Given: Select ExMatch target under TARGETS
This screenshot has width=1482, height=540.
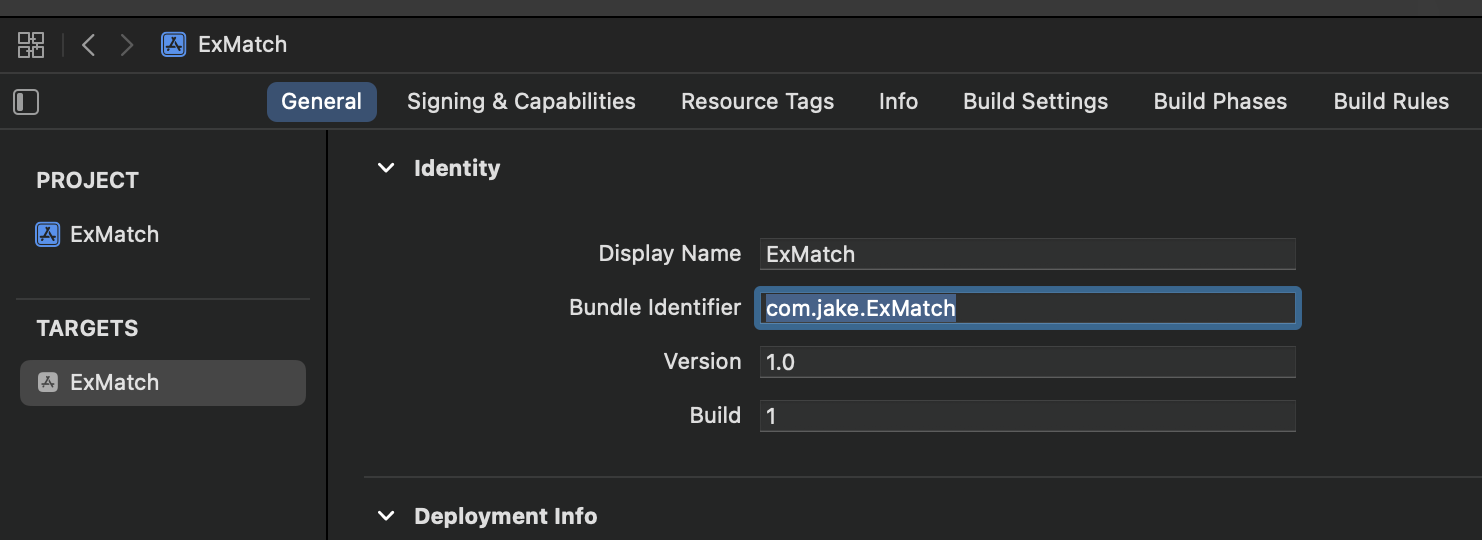Looking at the screenshot, I should (x=163, y=383).
